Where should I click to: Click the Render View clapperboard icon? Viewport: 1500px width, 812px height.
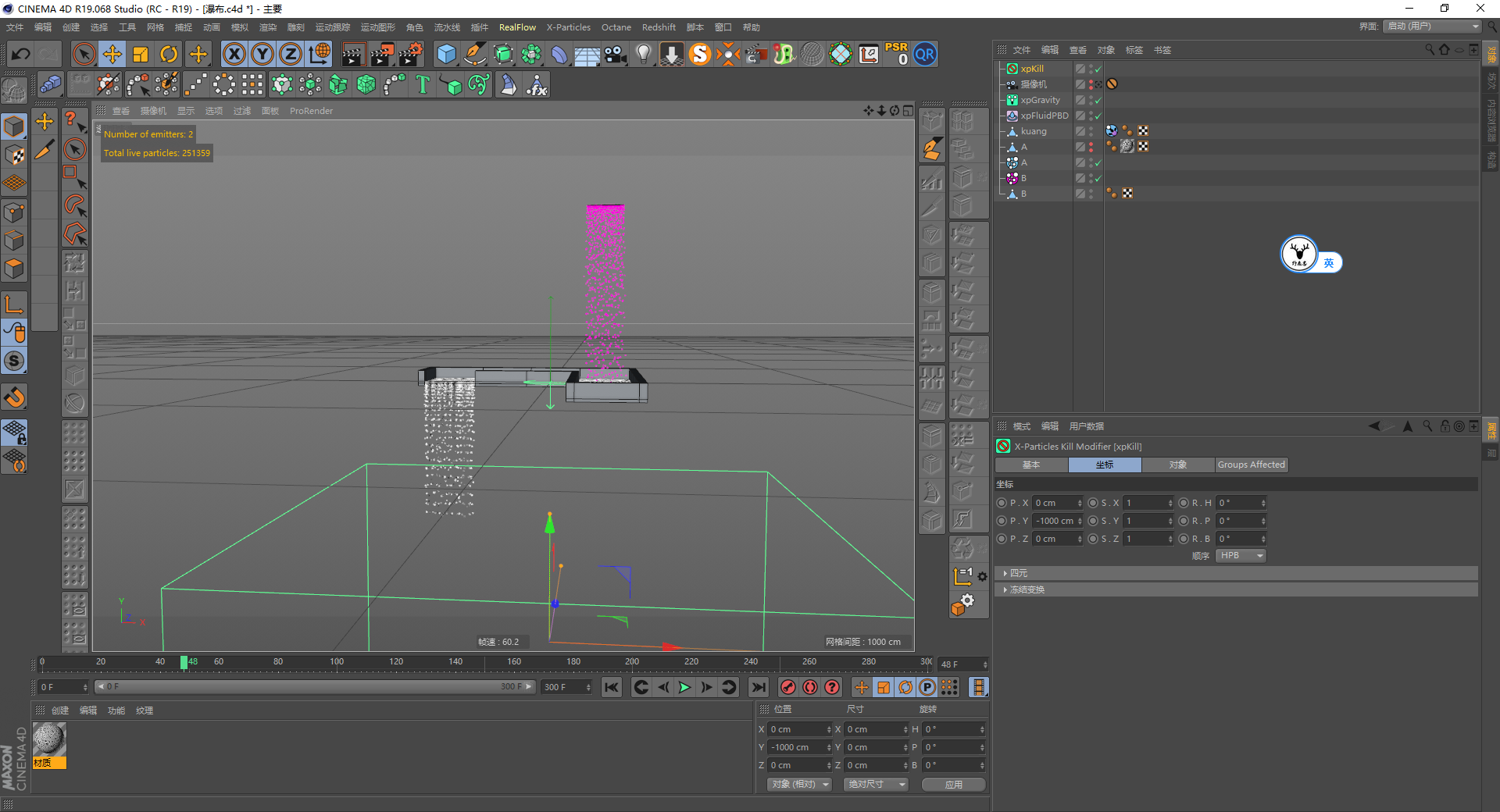(353, 54)
